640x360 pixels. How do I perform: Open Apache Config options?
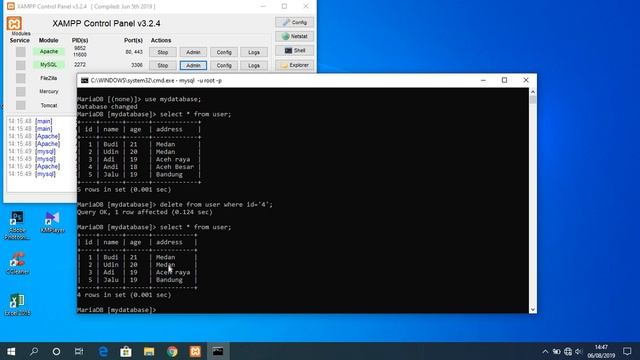tap(224, 52)
